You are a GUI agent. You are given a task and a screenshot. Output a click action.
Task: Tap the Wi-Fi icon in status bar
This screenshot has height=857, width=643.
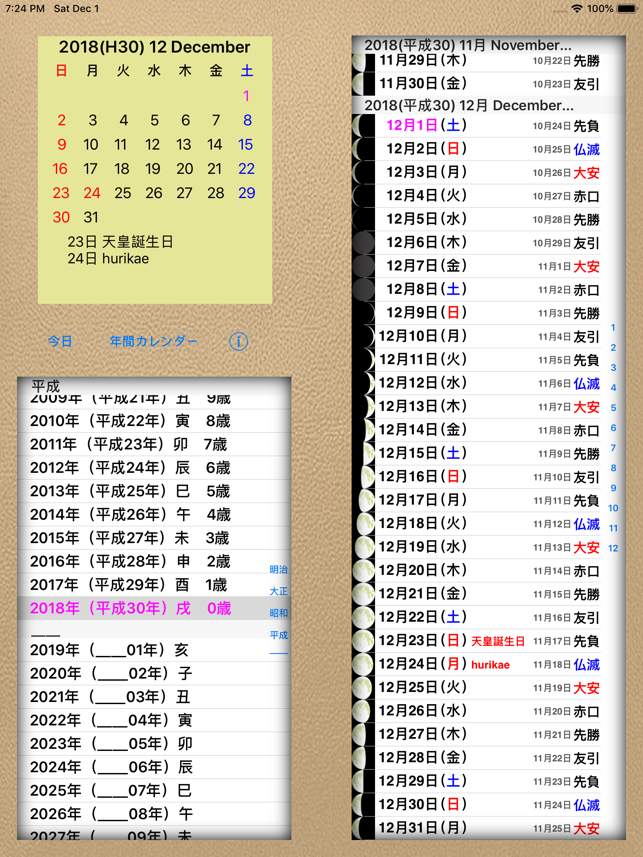(x=577, y=9)
